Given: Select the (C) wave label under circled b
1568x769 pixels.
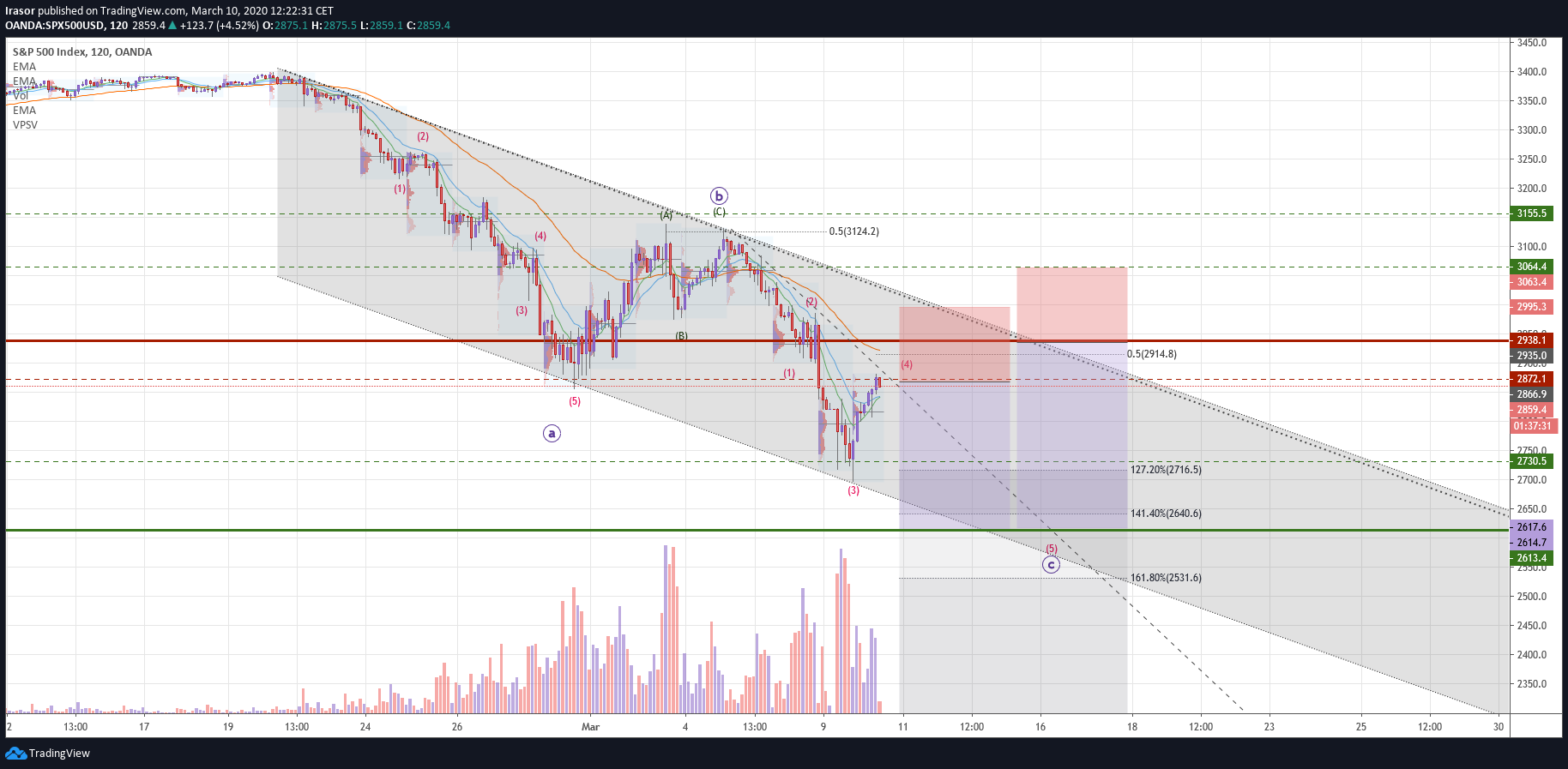Looking at the screenshot, I should pos(719,212).
